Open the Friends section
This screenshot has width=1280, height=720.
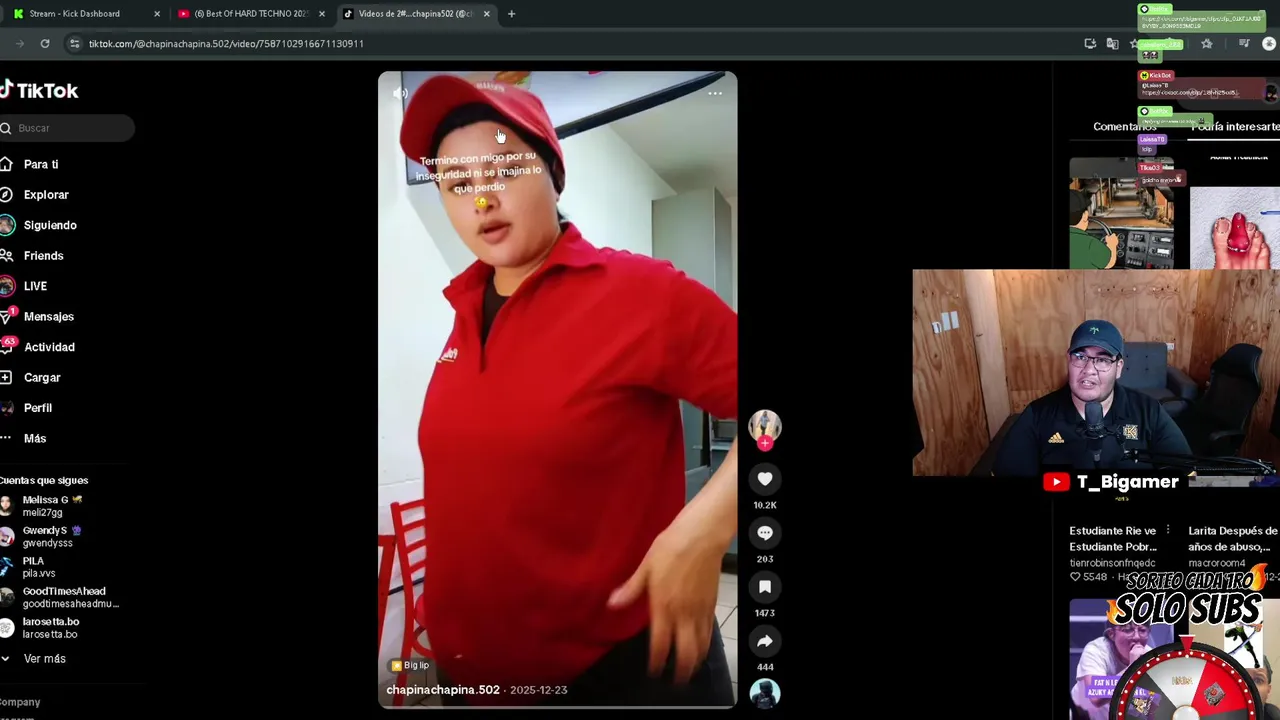[x=43, y=256]
